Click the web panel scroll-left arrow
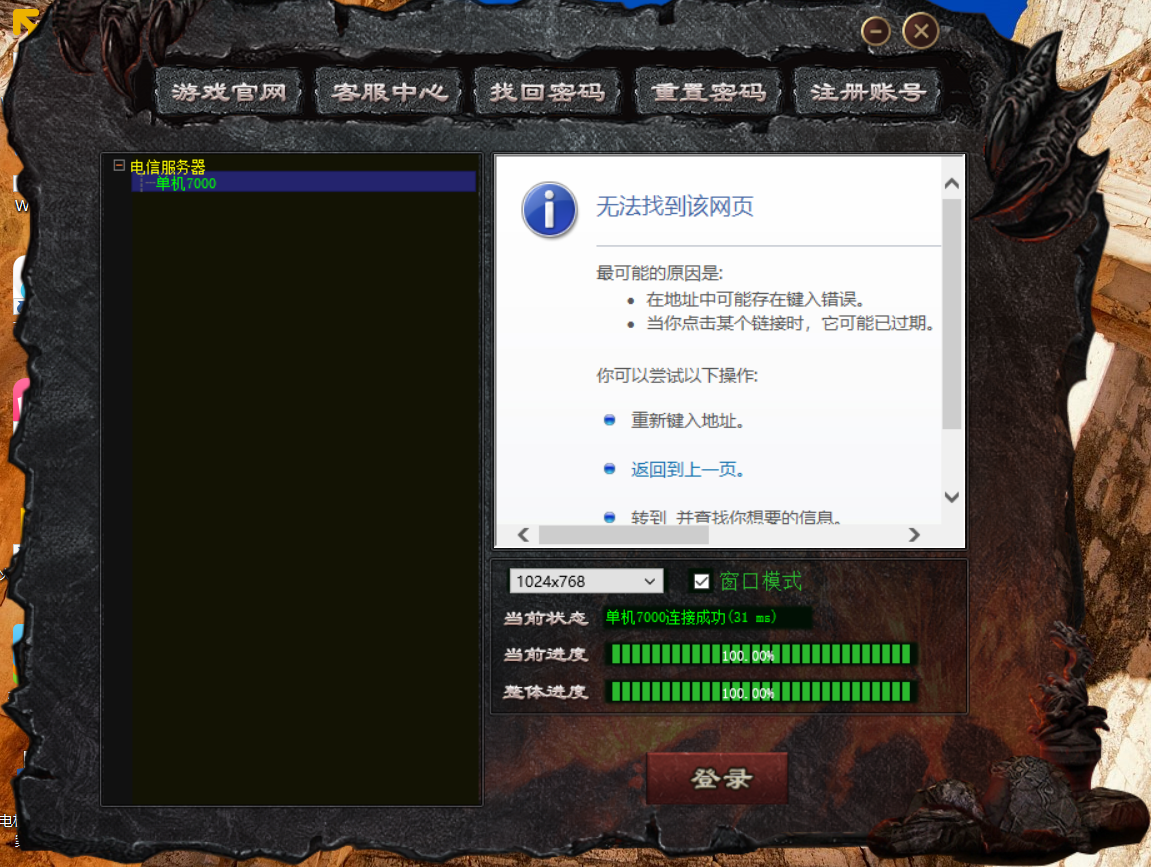This screenshot has width=1151, height=867. [523, 534]
